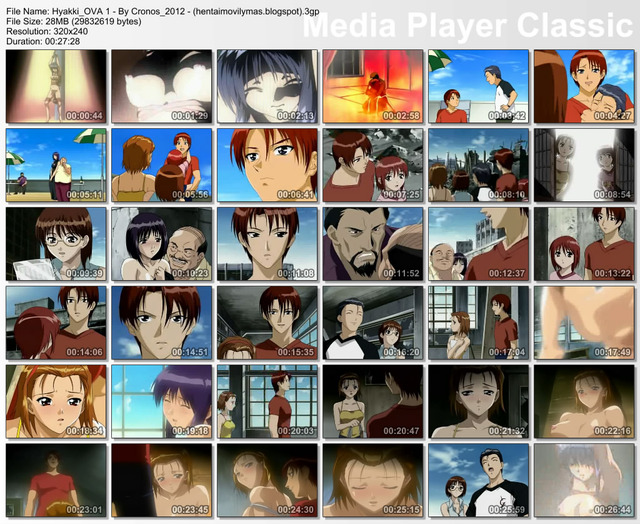Open the thumbnail stamped 00:16:20

pyautogui.click(x=373, y=322)
